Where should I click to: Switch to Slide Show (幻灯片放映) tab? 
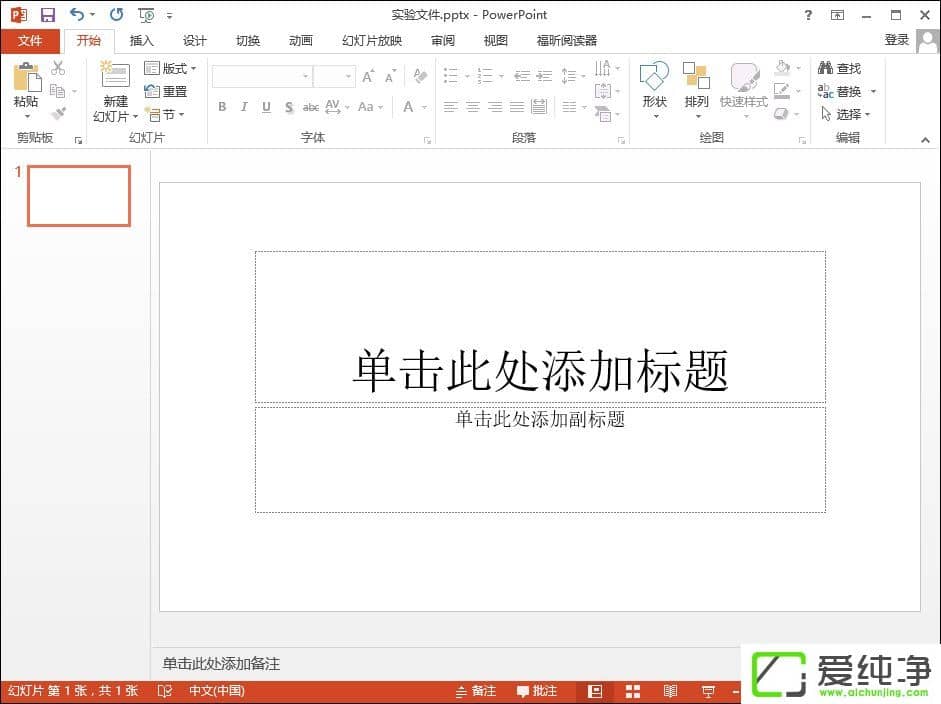click(372, 41)
